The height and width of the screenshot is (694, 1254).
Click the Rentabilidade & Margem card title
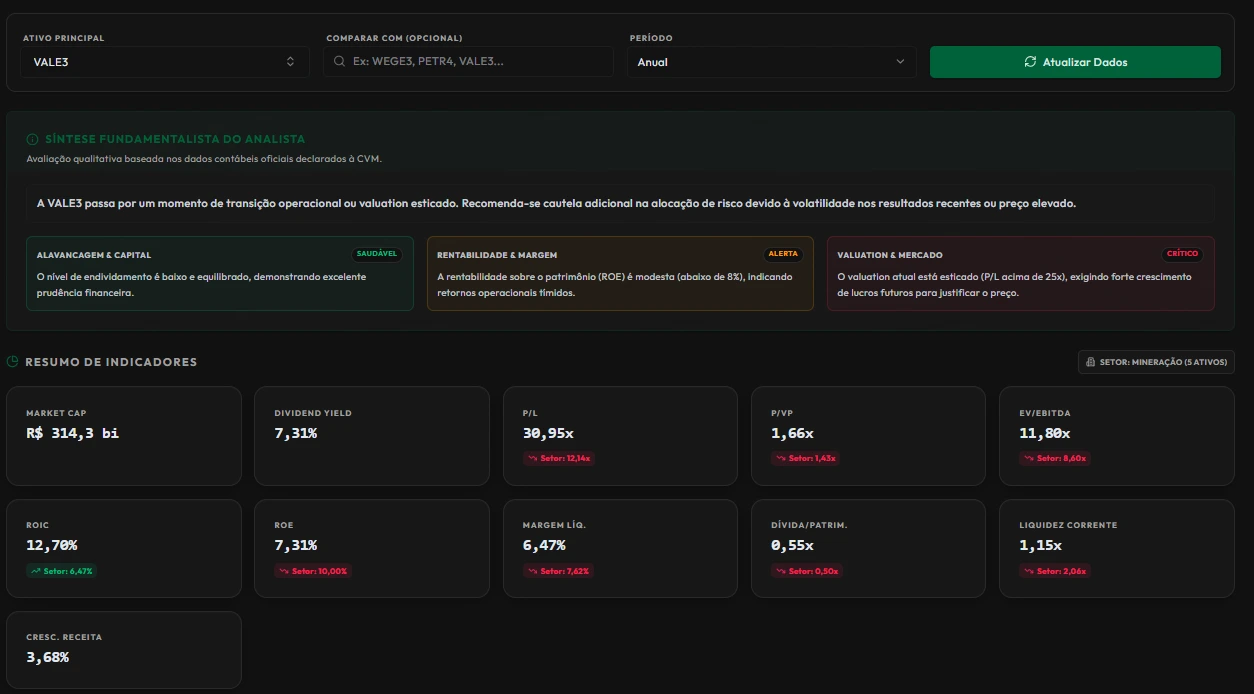click(x=497, y=255)
